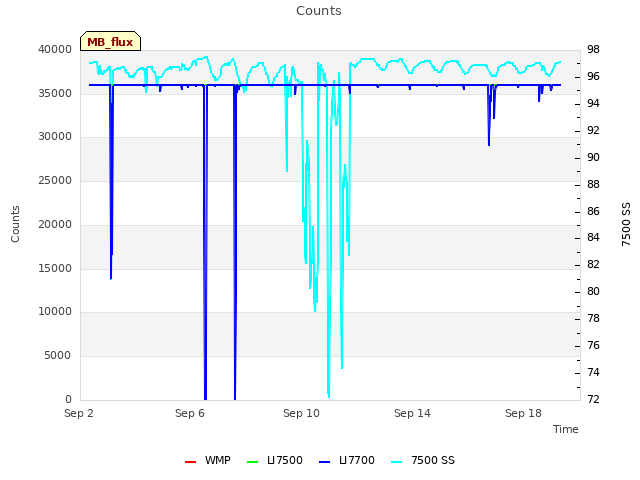Click the Counts chart title

(x=319, y=11)
